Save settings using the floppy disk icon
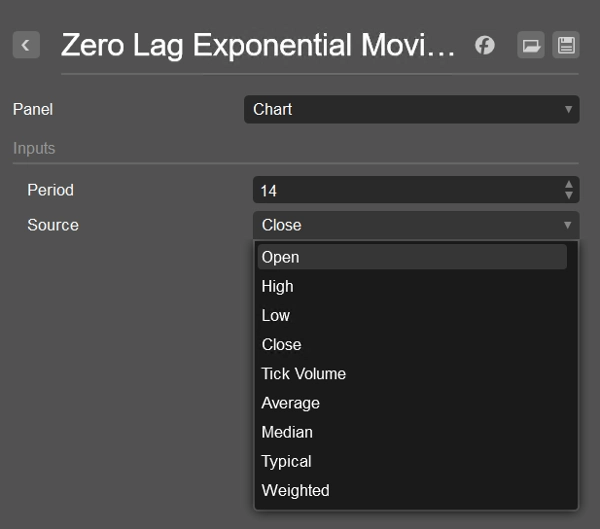 click(x=566, y=45)
